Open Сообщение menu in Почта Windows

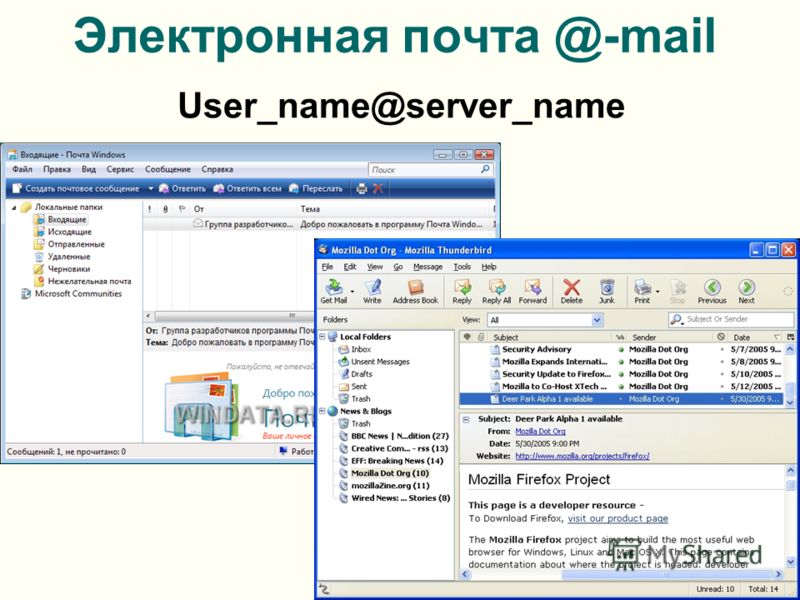[x=167, y=169]
